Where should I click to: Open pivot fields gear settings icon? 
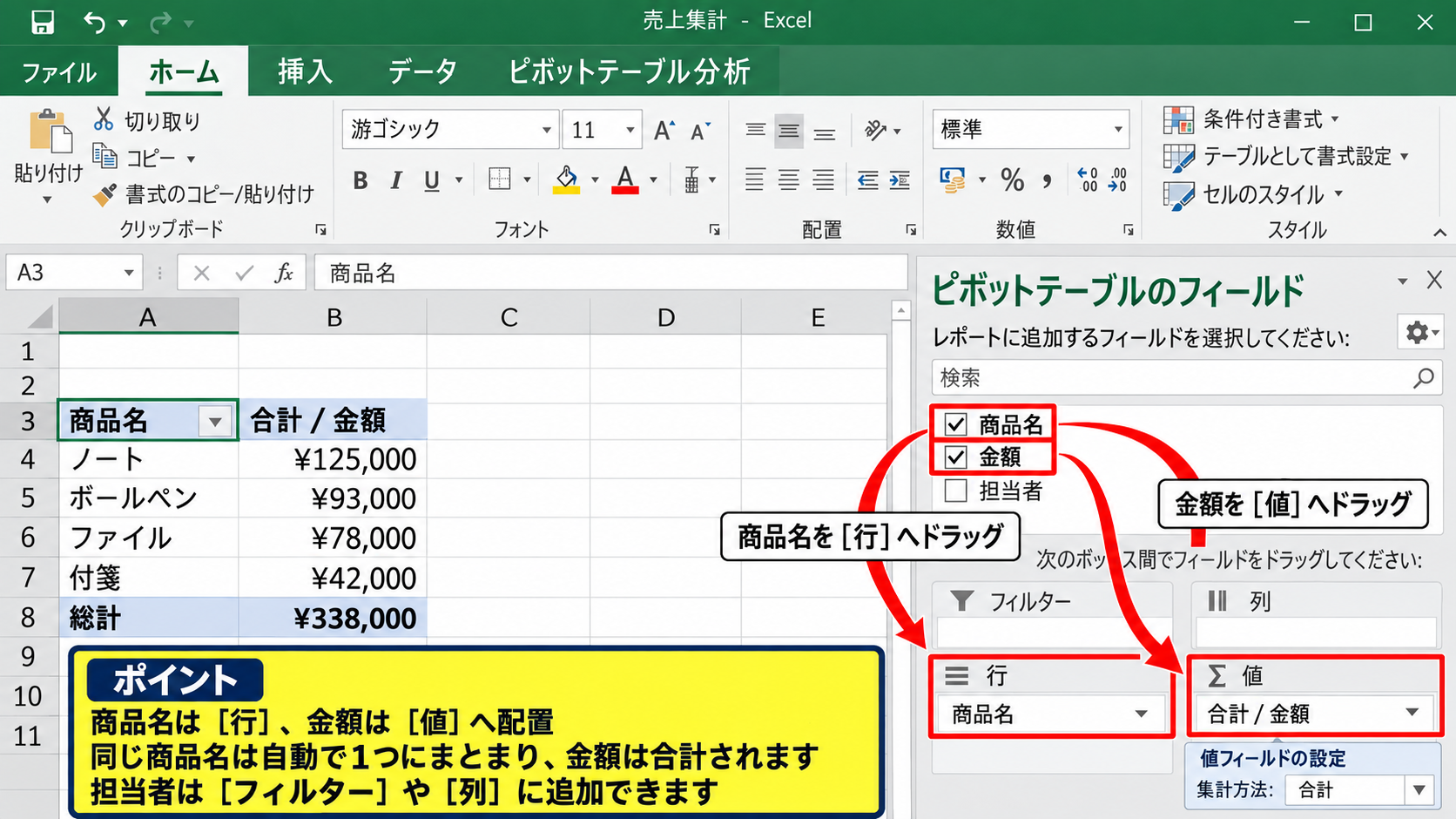pyautogui.click(x=1420, y=332)
